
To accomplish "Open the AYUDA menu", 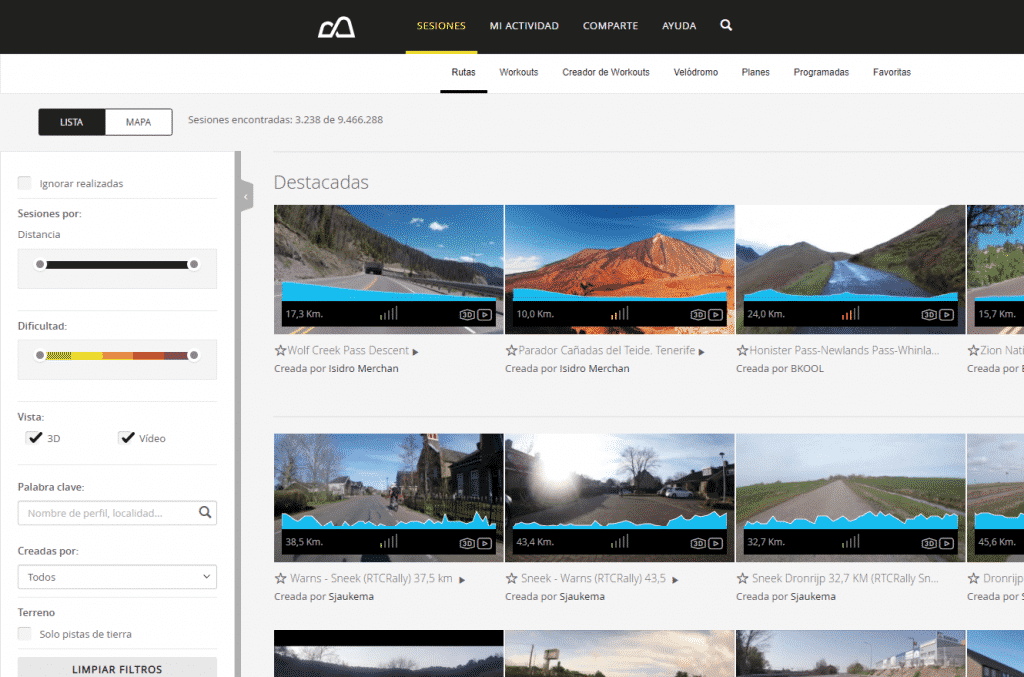I will point(679,26).
